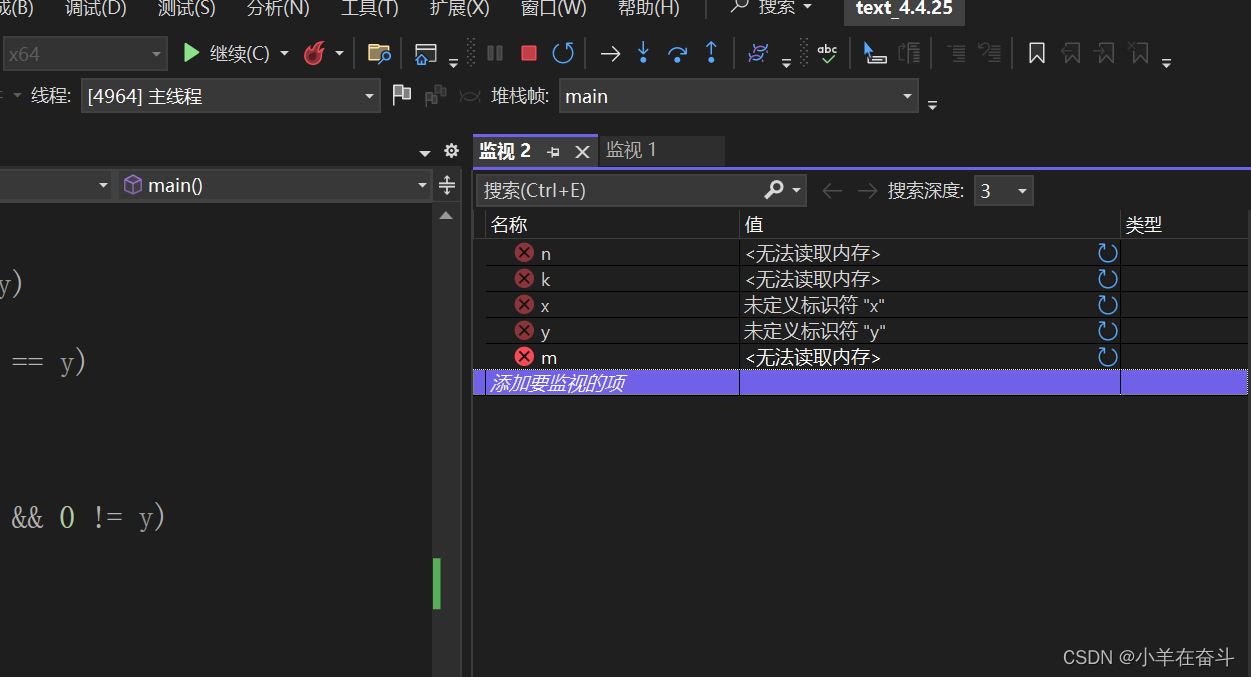
Task: Stop debugging with the red square
Action: pos(529,53)
